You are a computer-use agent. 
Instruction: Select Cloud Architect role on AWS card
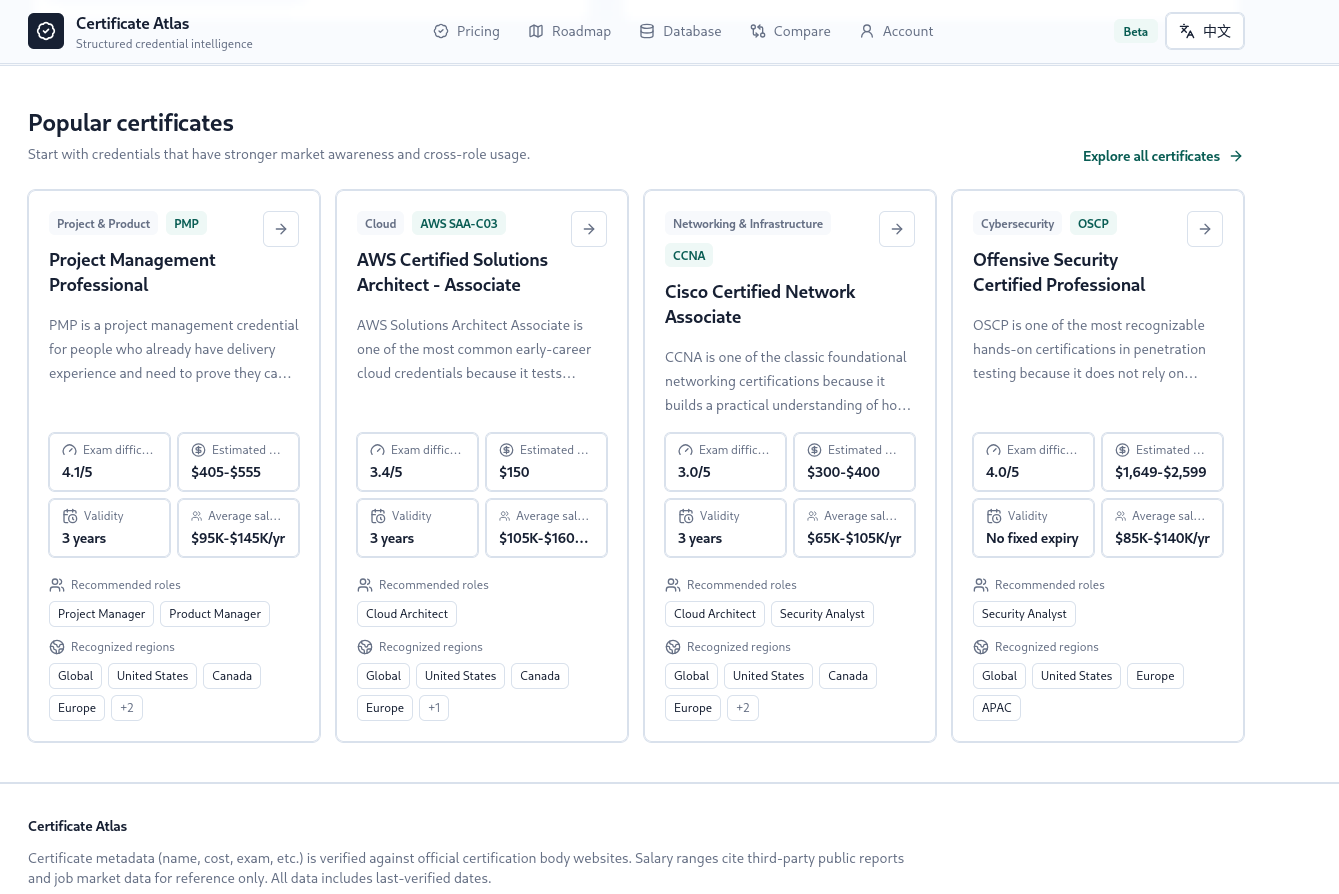(407, 614)
